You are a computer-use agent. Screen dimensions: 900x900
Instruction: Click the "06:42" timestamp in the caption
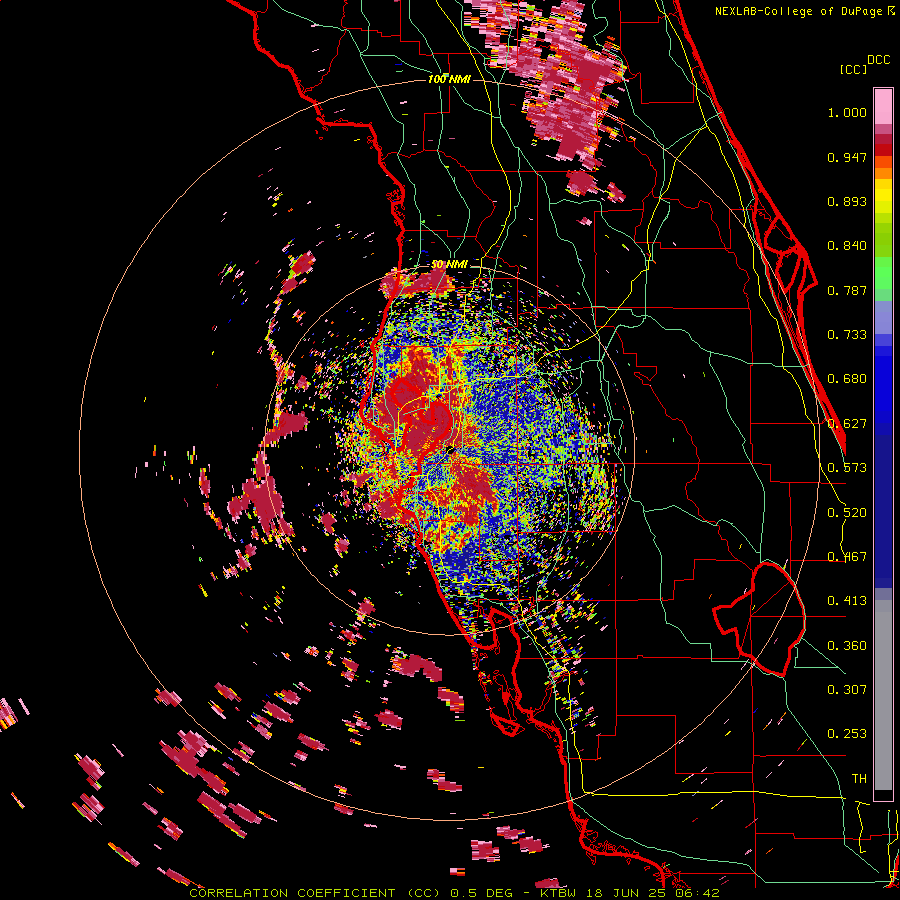point(697,893)
